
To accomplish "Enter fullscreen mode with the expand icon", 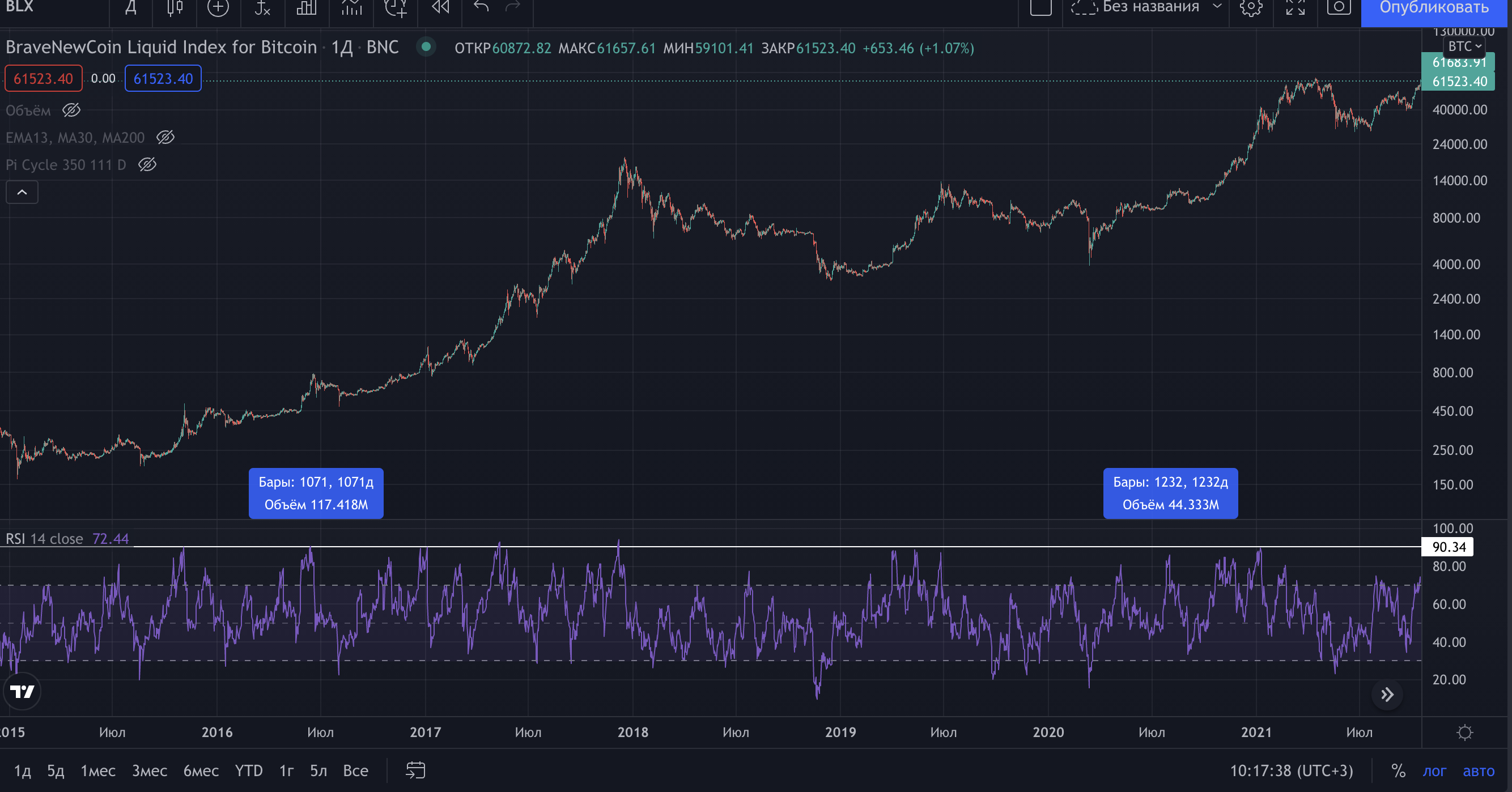I will [x=1295, y=7].
